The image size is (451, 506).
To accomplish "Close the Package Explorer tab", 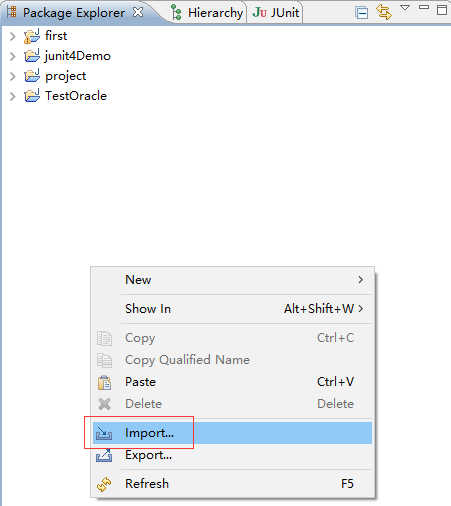I will pyautogui.click(x=138, y=12).
